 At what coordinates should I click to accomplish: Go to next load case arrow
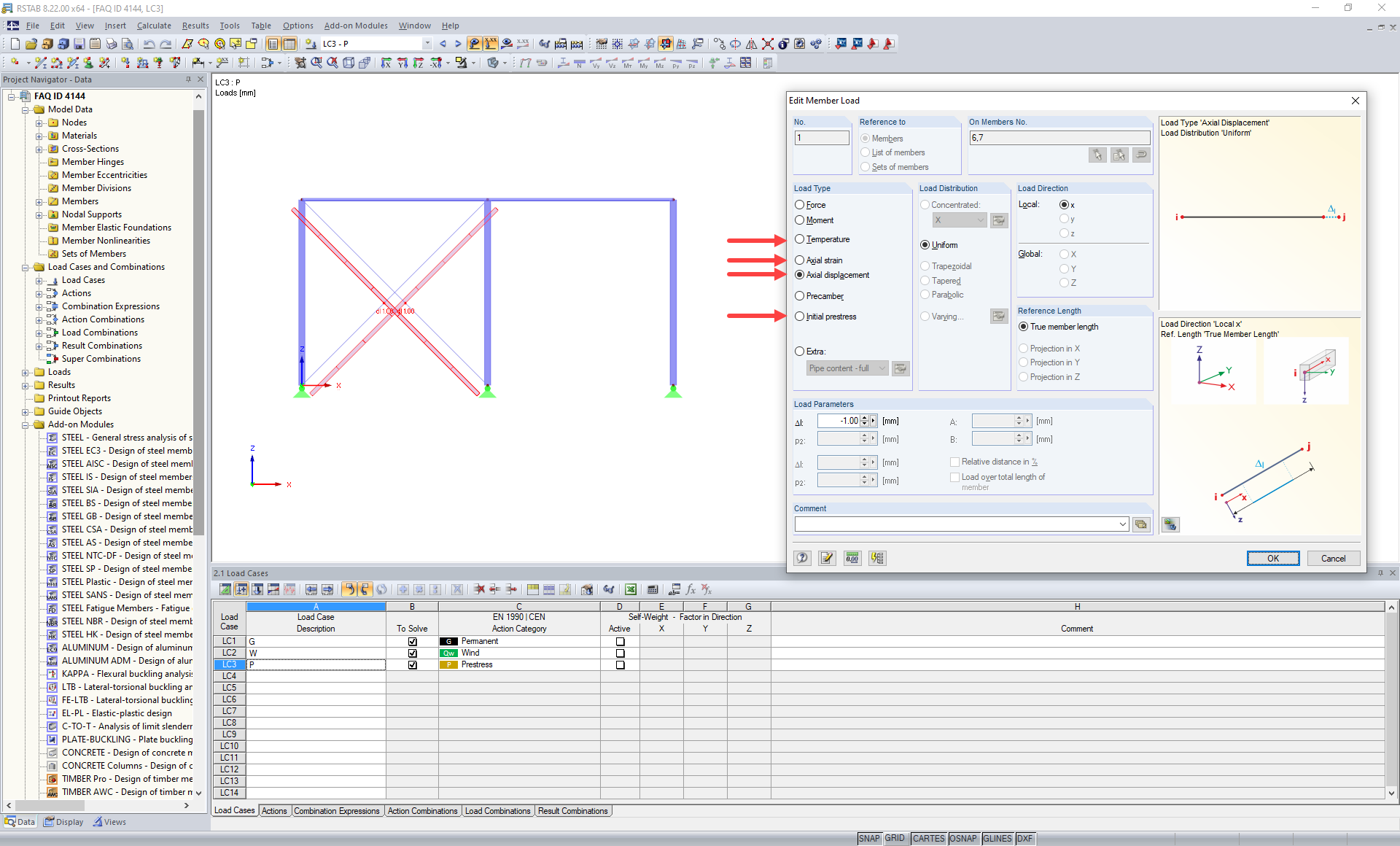[x=458, y=44]
